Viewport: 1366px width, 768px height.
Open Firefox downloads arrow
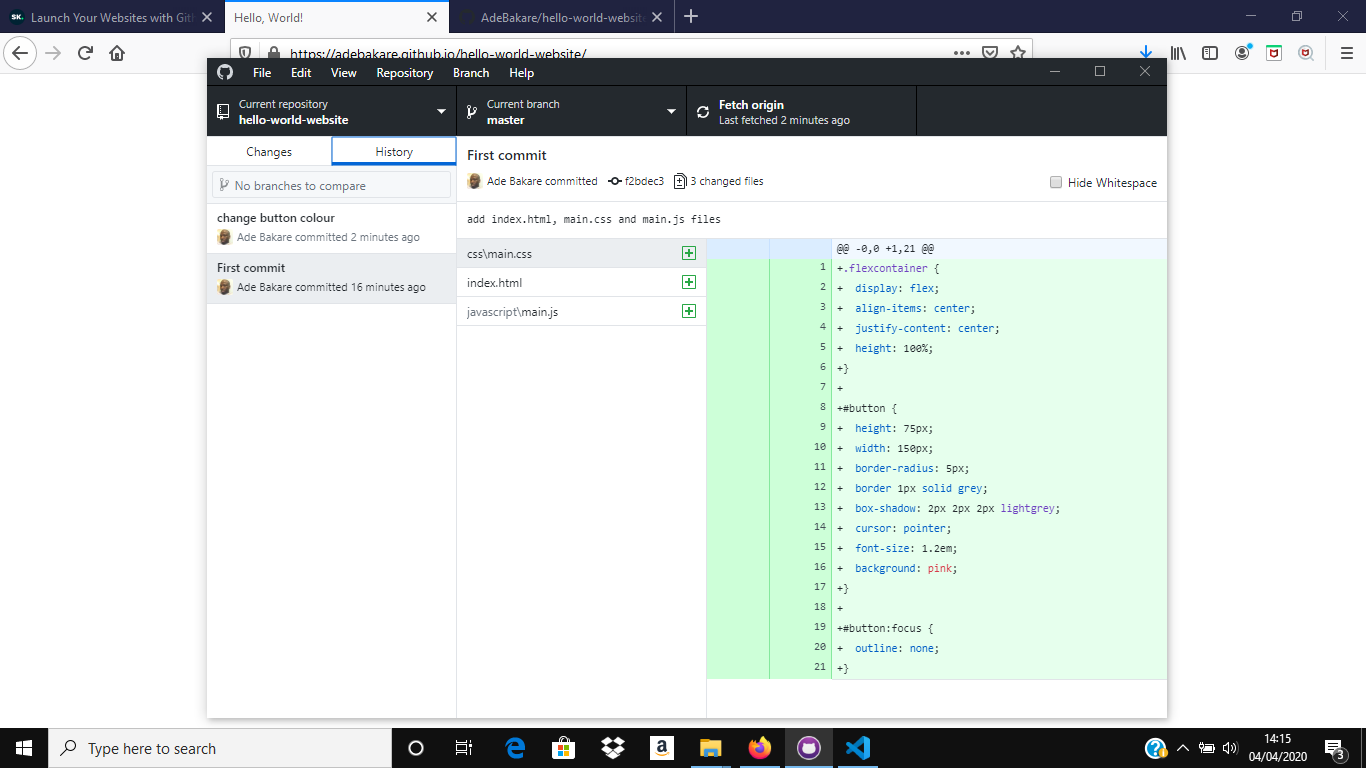1146,53
